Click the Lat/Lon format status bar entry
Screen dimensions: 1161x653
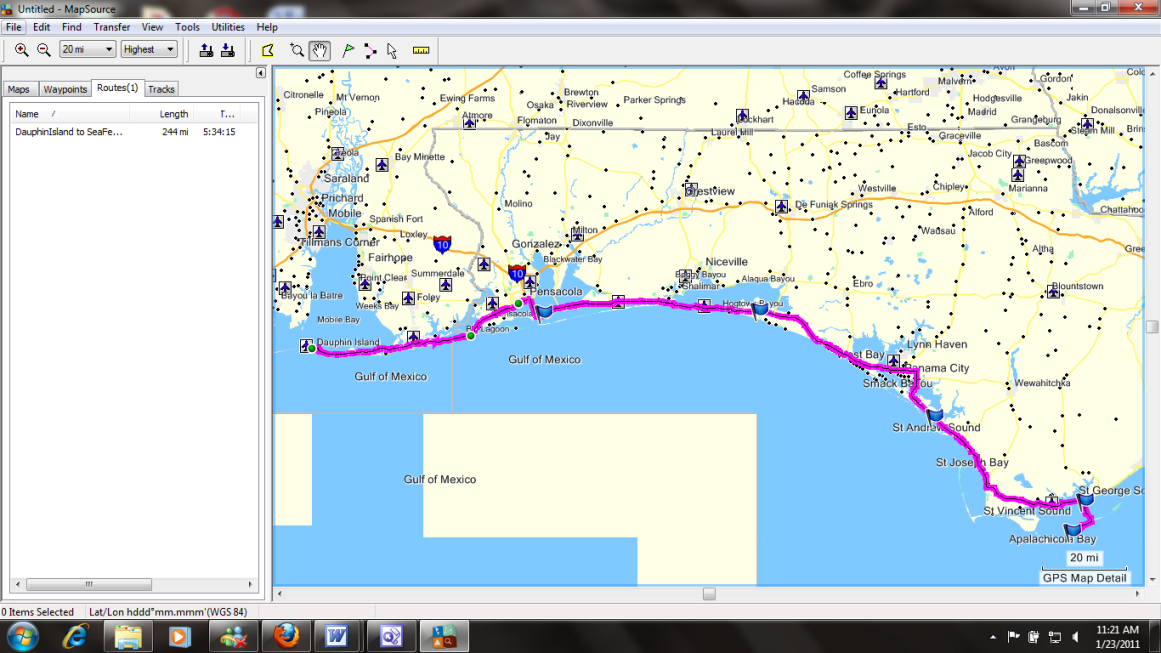[x=168, y=612]
